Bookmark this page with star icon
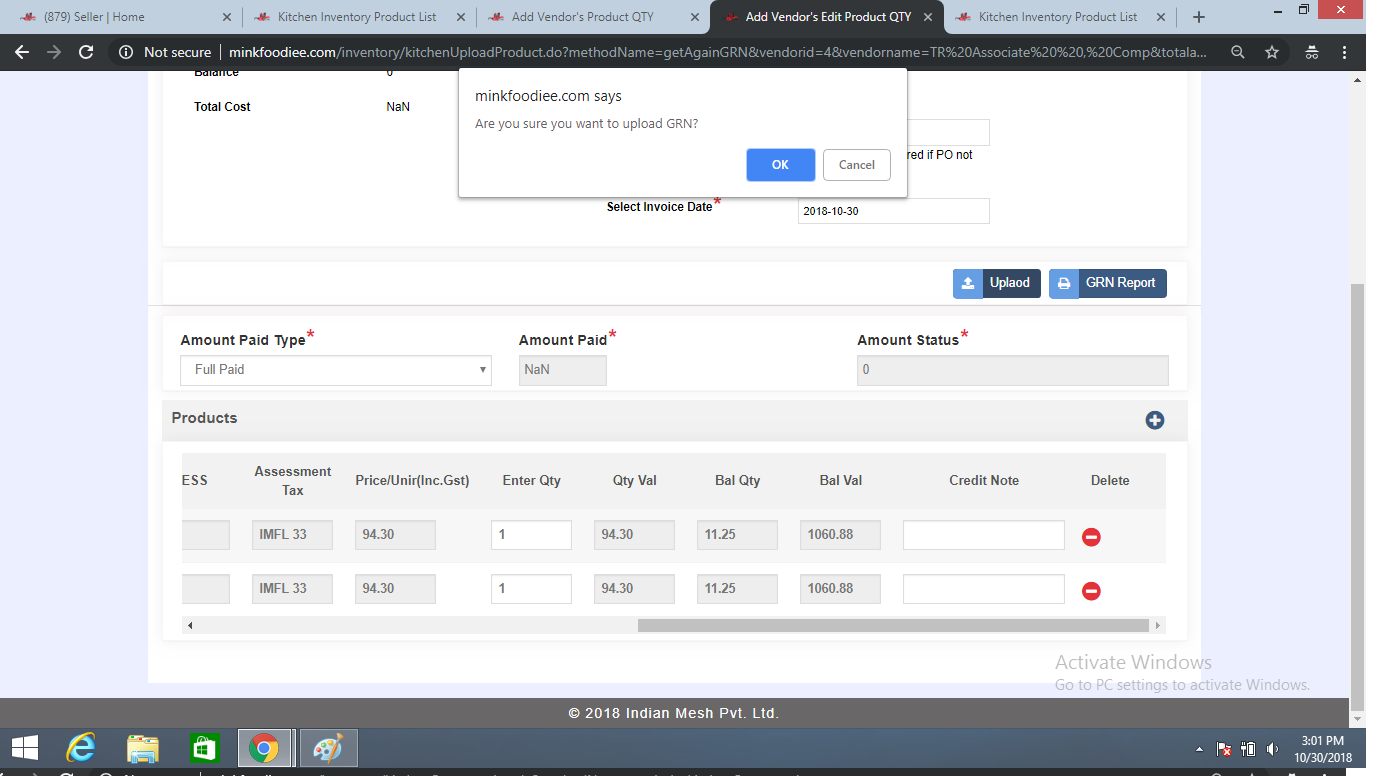 [1272, 52]
